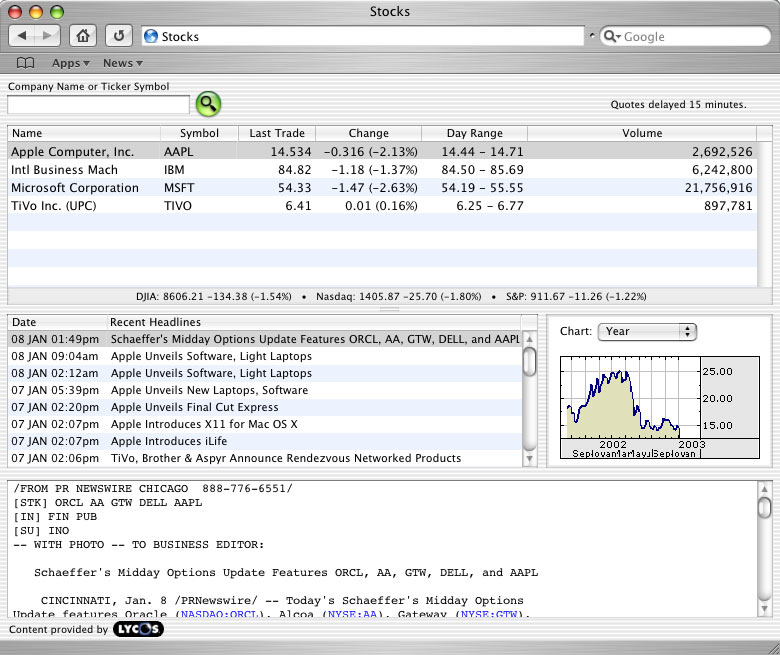Click the green magnifier search button
The width and height of the screenshot is (780, 655).
tap(208, 104)
